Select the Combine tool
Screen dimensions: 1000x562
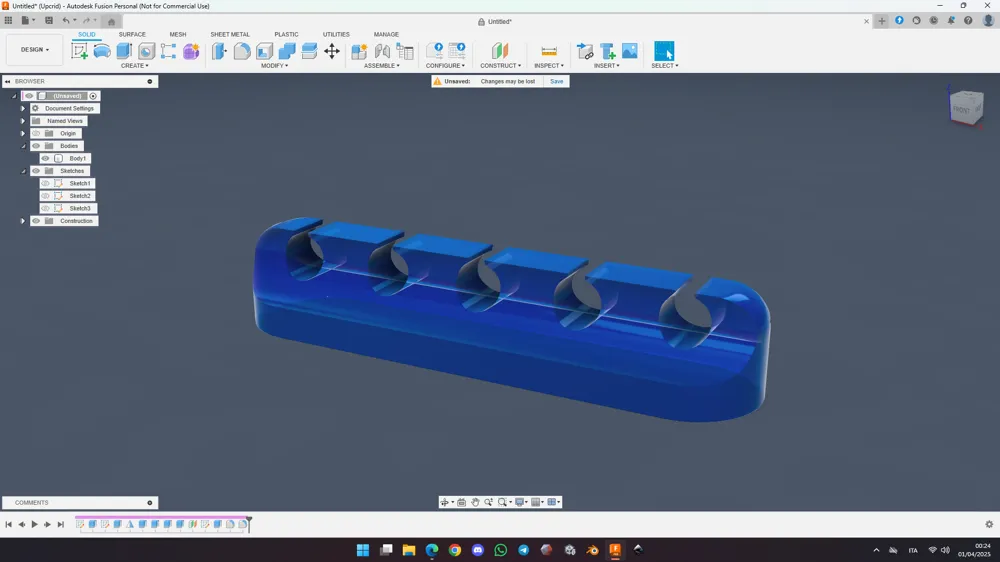[287, 51]
